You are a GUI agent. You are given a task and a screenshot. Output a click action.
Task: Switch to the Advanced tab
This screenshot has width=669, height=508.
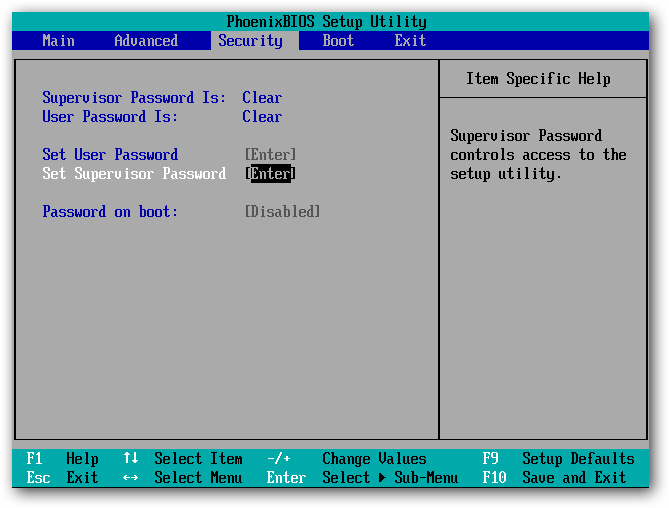pyautogui.click(x=146, y=41)
